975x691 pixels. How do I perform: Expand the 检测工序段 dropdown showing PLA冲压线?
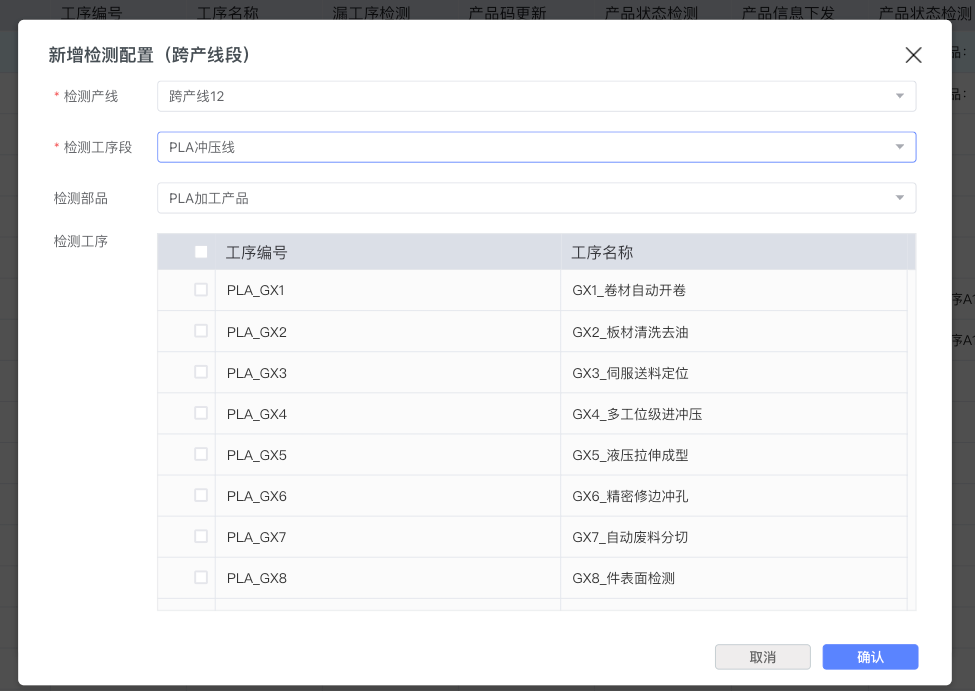point(899,147)
